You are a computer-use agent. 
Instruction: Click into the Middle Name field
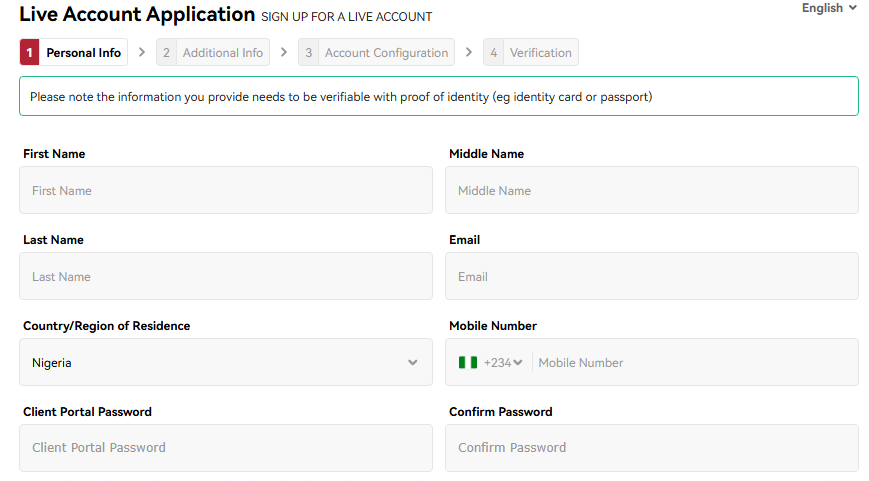pos(651,190)
